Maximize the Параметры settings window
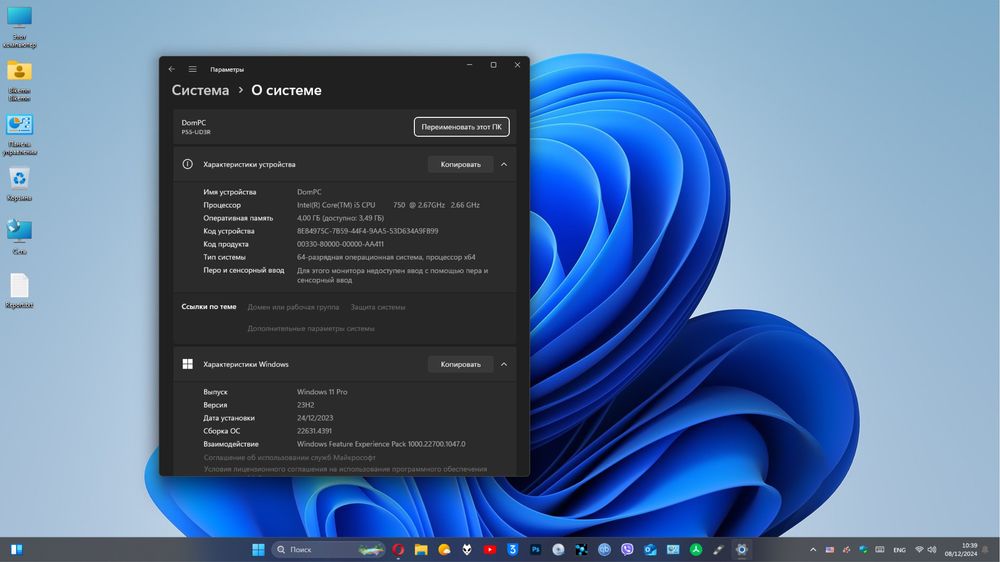Image resolution: width=1000 pixels, height=562 pixels. (x=493, y=65)
